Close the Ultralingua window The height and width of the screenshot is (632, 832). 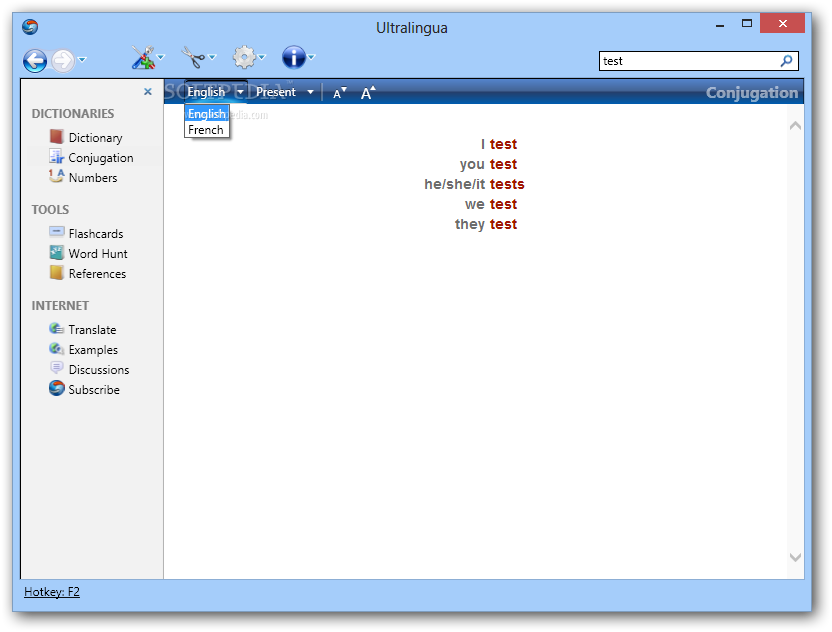(783, 23)
